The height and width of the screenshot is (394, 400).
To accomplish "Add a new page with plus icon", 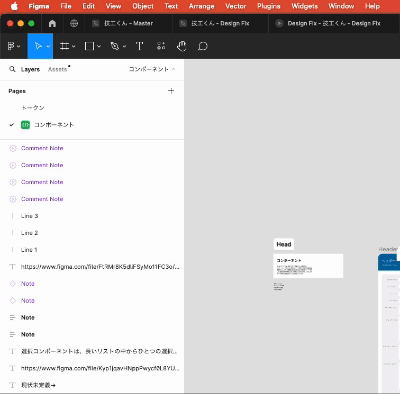I will click(x=171, y=91).
